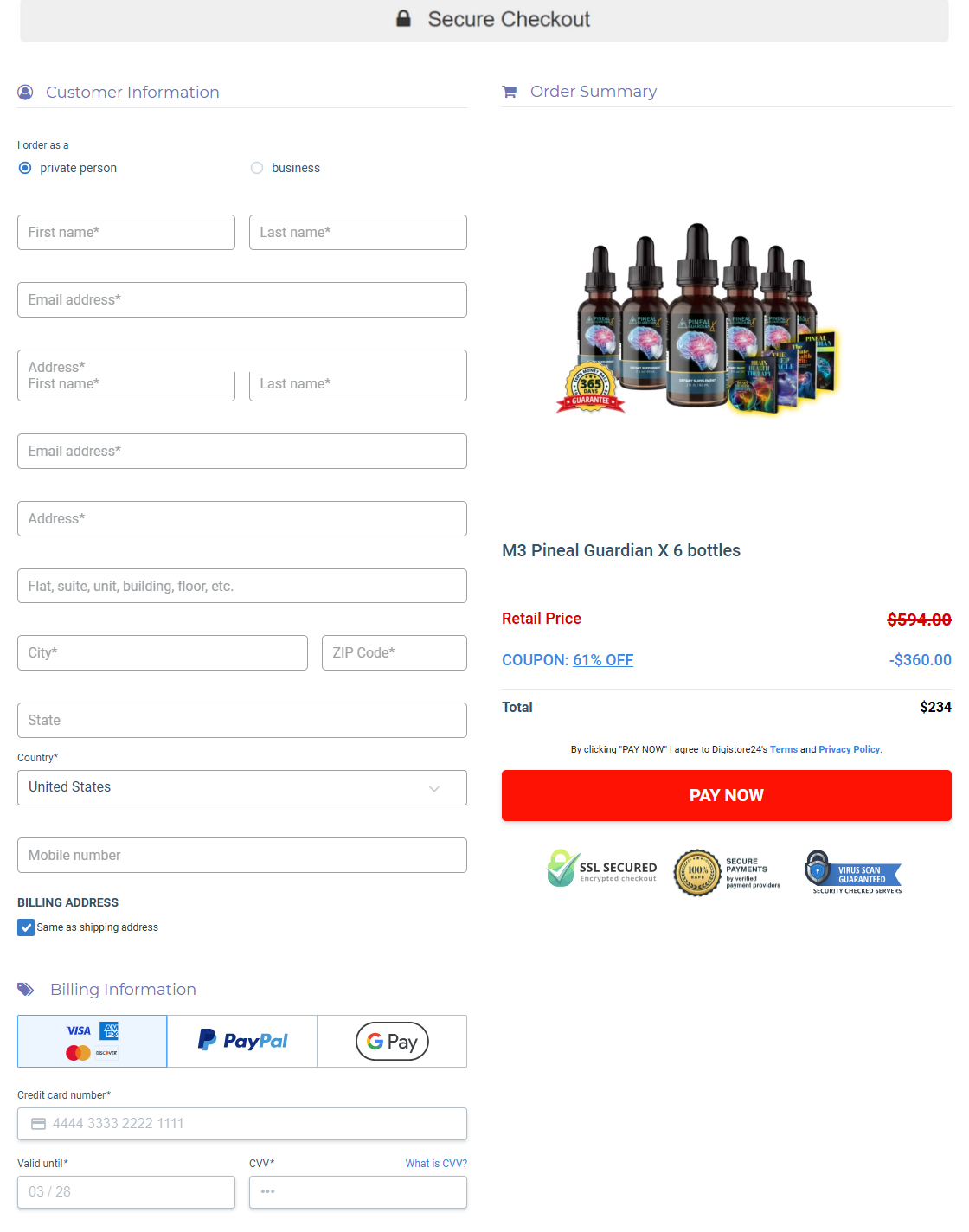Select the Google Pay payment tab
The width and height of the screenshot is (969, 1232).
[392, 1041]
